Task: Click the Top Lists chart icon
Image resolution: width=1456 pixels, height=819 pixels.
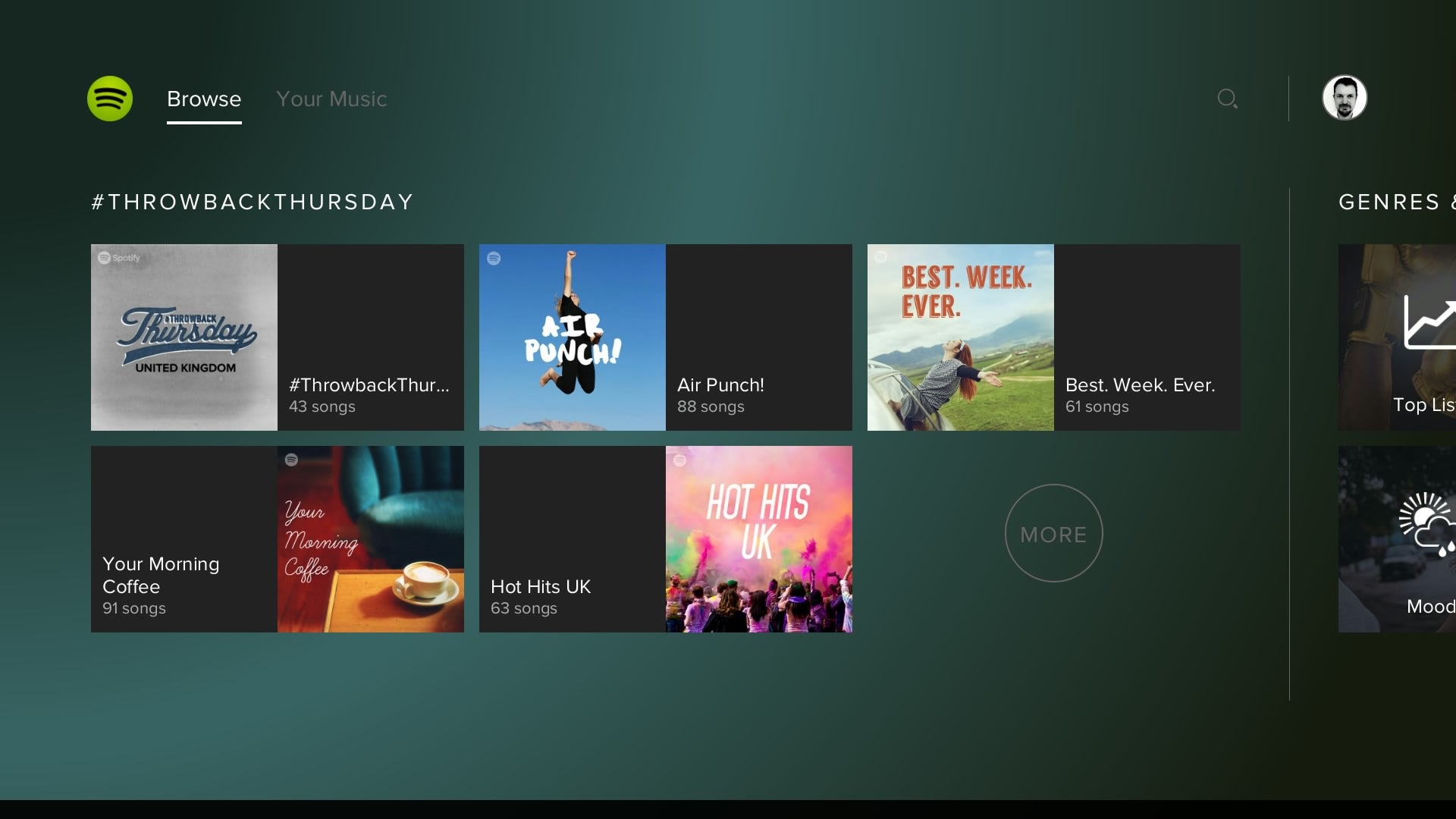Action: (x=1429, y=324)
